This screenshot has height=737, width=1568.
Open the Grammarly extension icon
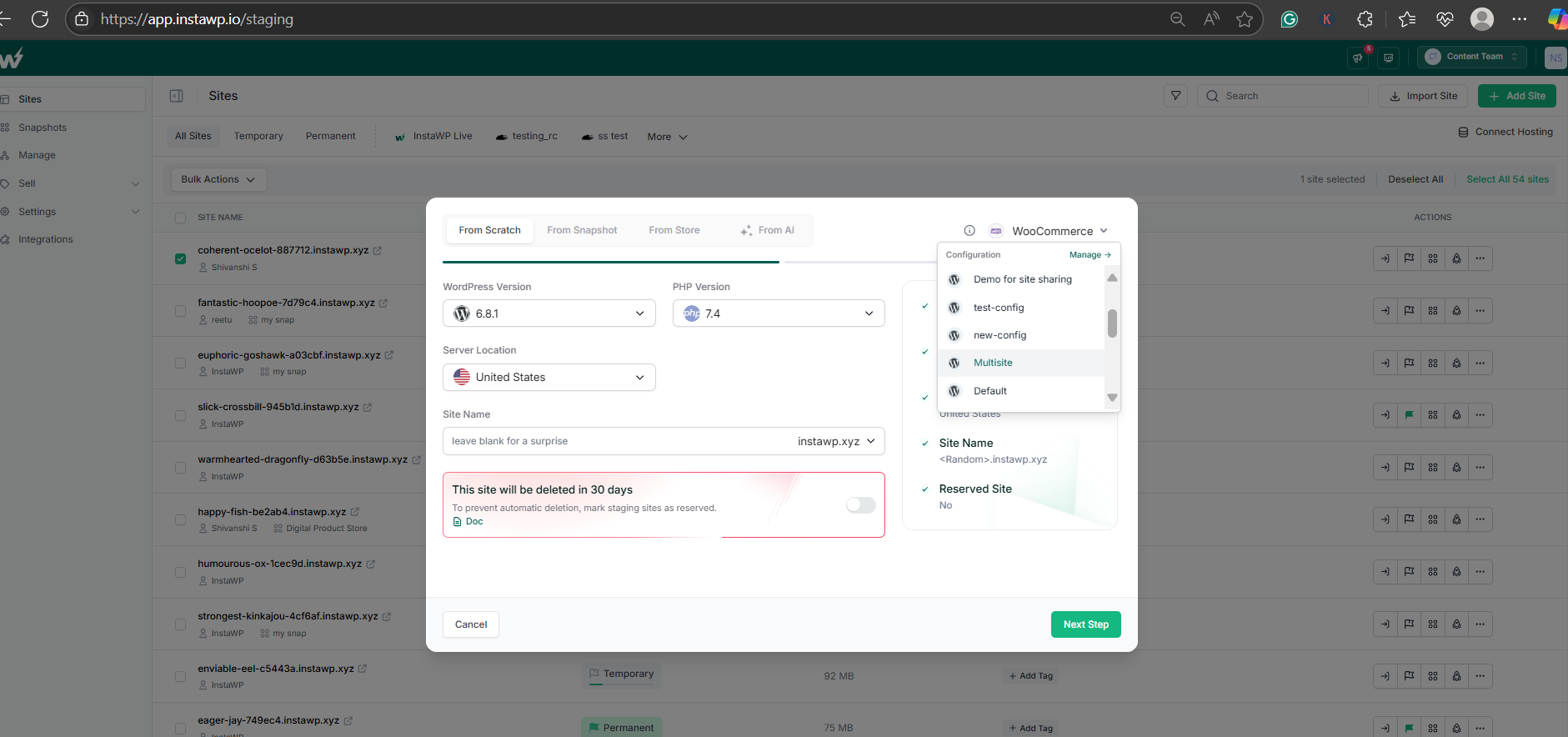pos(1290,18)
